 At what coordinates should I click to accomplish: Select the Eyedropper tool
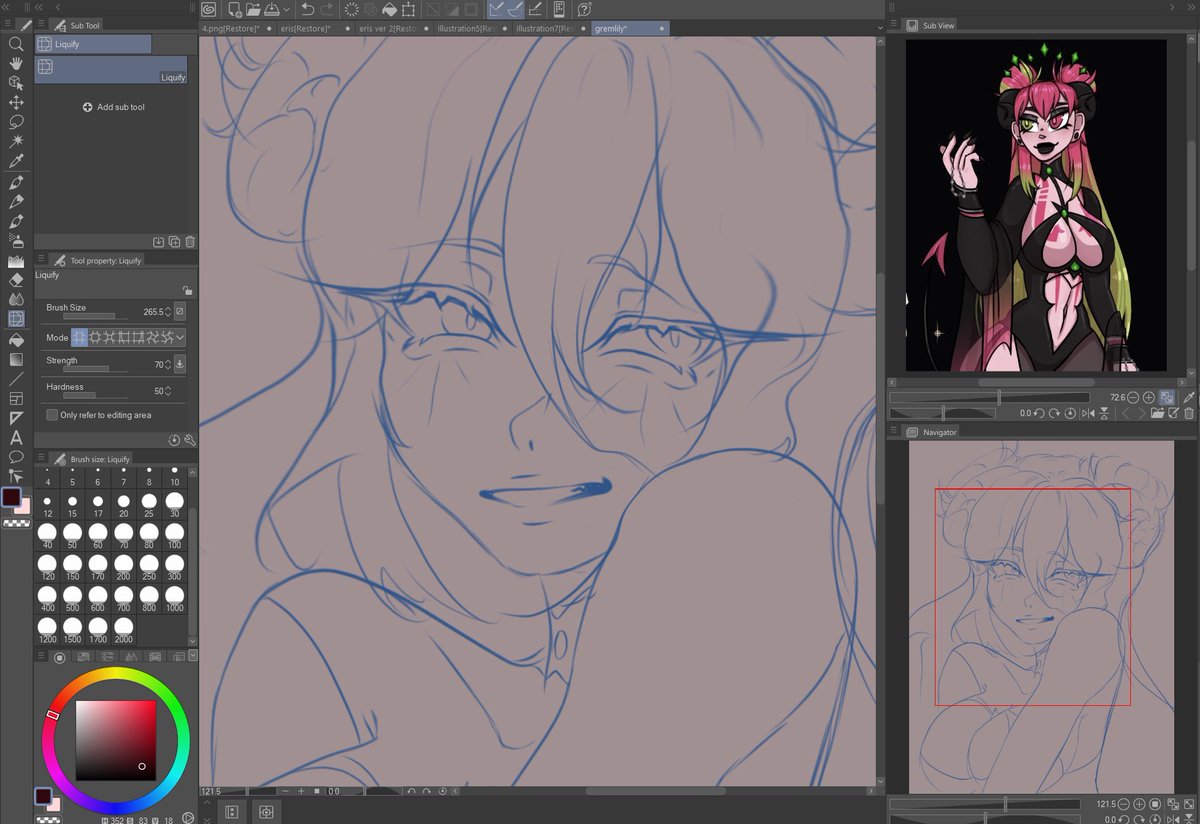tap(16, 161)
